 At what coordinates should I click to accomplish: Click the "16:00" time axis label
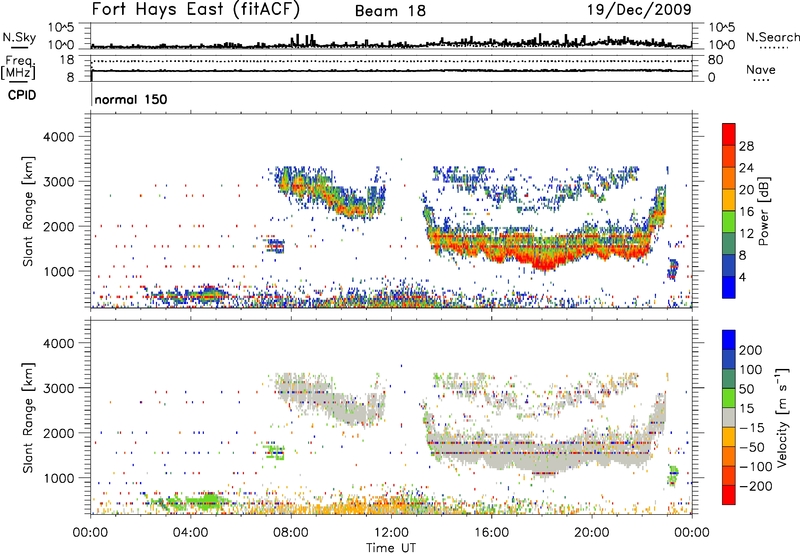[491, 533]
